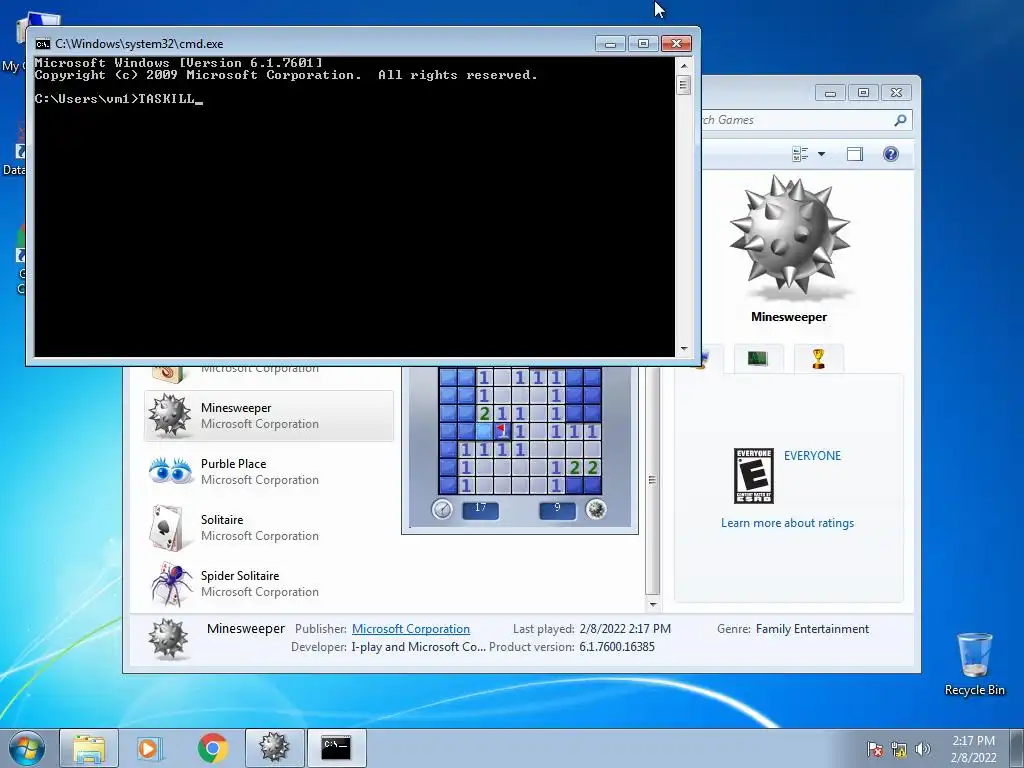1024x768 pixels.
Task: Open Games Explorer help
Action: [x=891, y=154]
